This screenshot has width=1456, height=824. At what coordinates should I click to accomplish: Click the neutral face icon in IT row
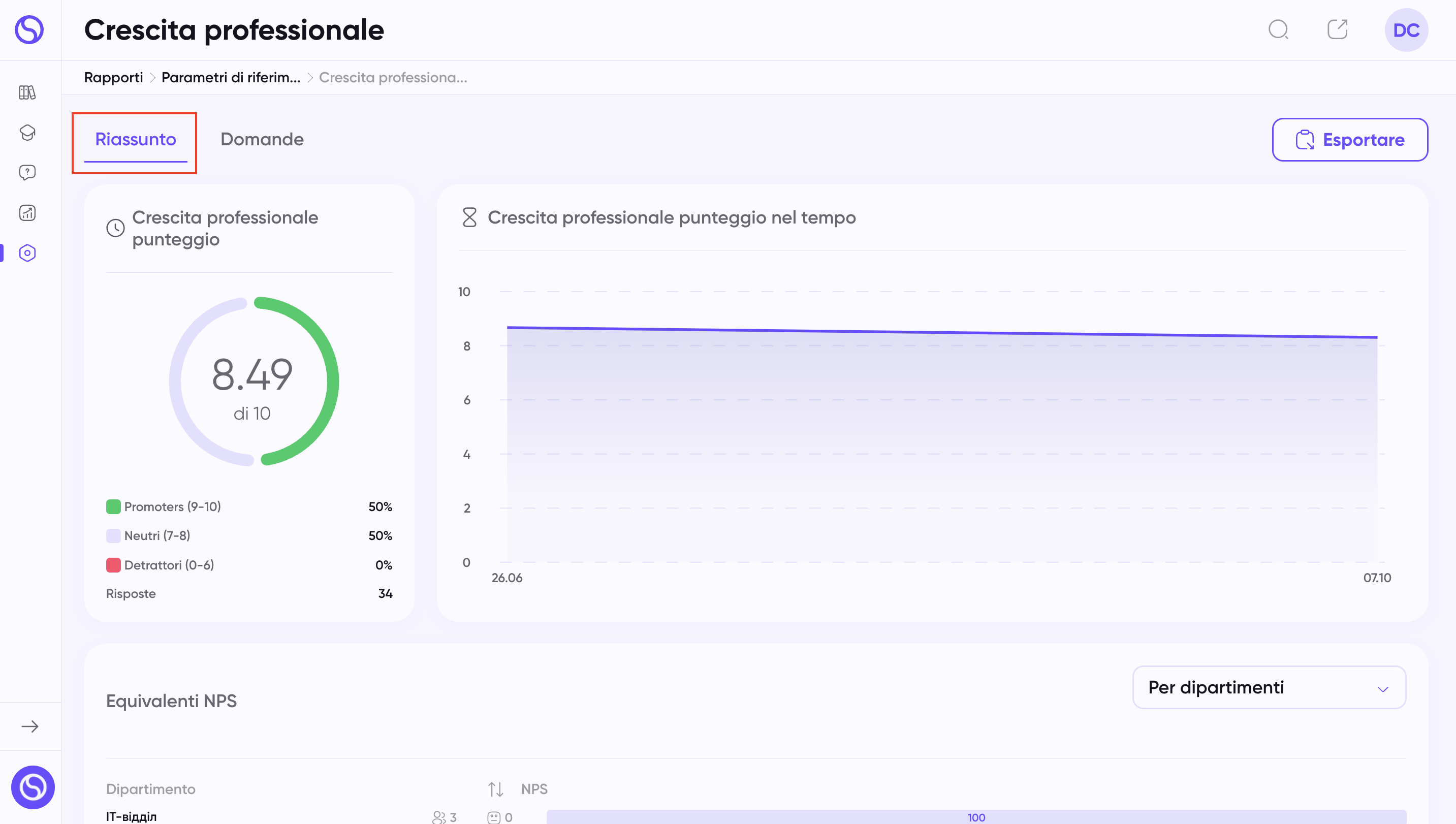494,817
